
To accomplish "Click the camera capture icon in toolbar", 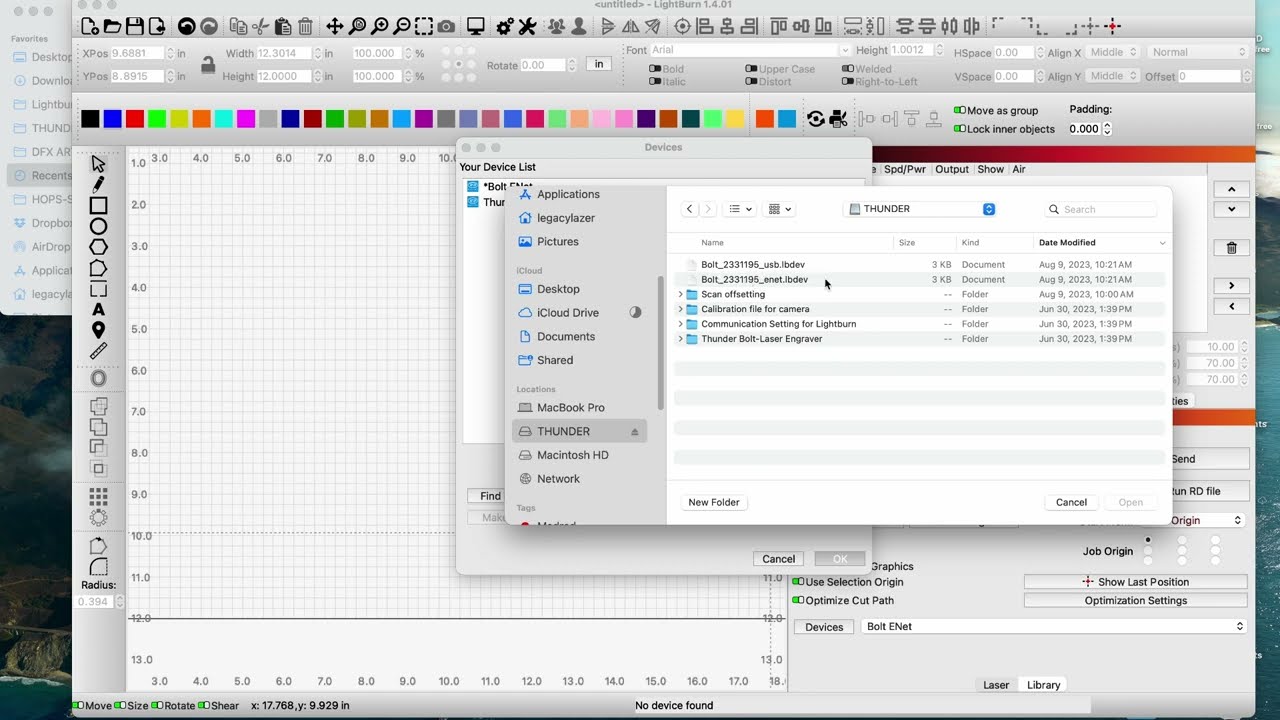I will (x=446, y=26).
